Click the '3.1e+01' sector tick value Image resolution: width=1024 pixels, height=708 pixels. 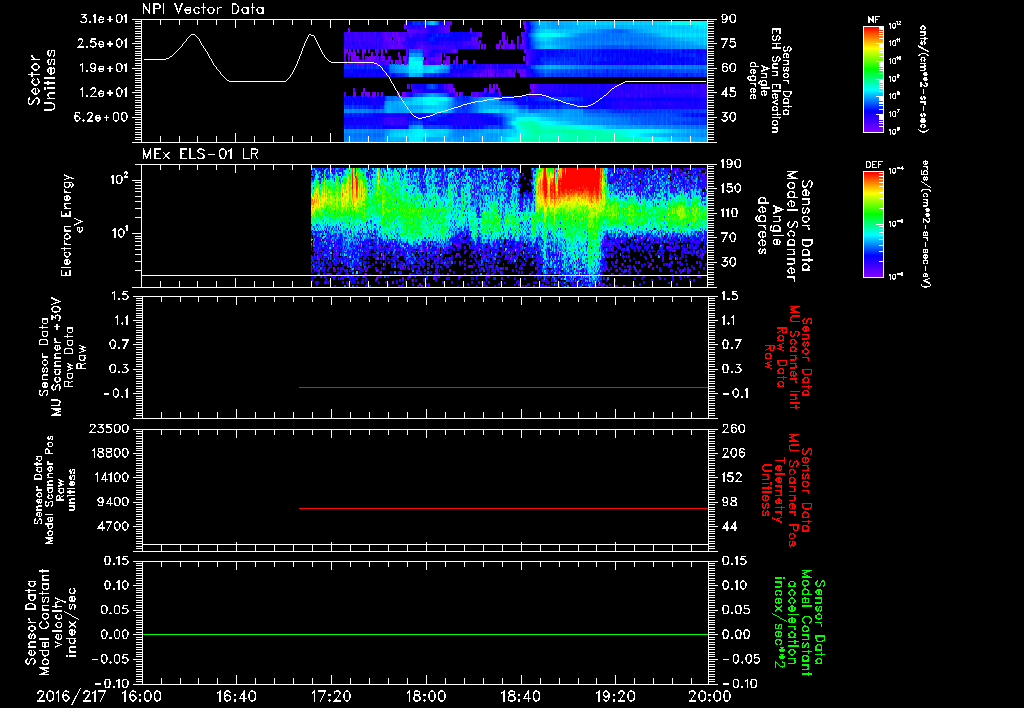coord(104,19)
